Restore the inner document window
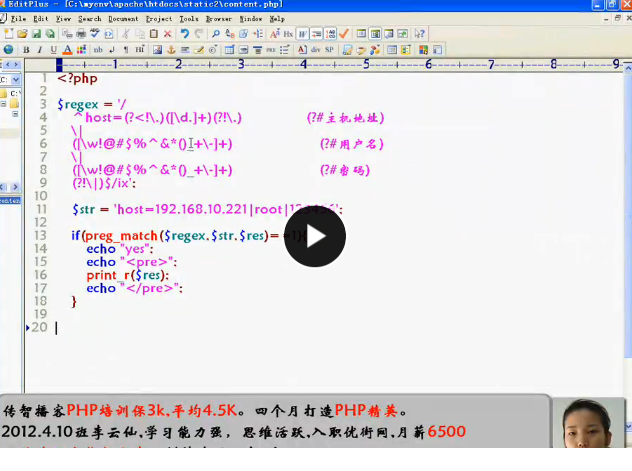 point(617,19)
